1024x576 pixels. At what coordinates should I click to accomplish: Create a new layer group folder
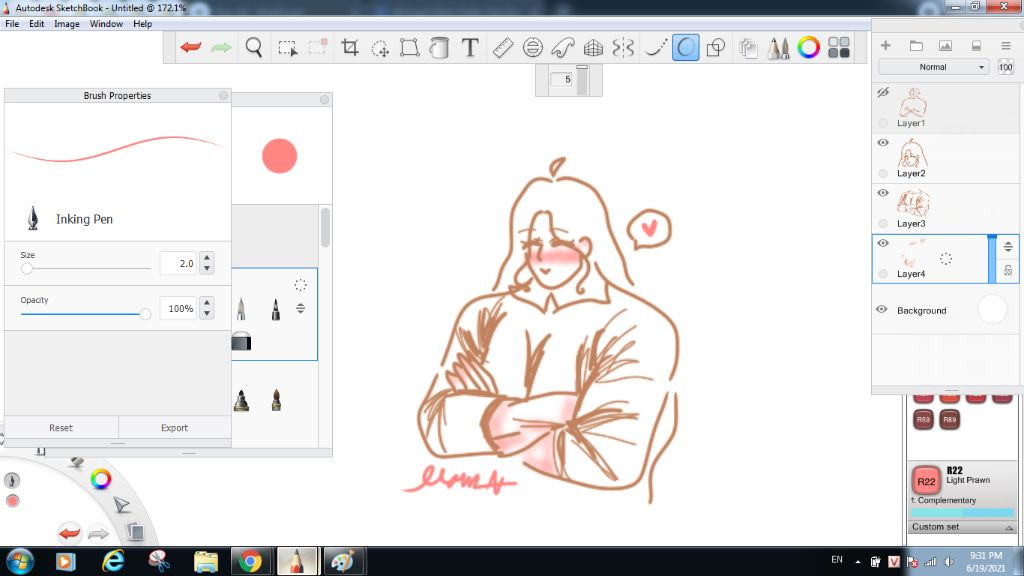pyautogui.click(x=916, y=45)
